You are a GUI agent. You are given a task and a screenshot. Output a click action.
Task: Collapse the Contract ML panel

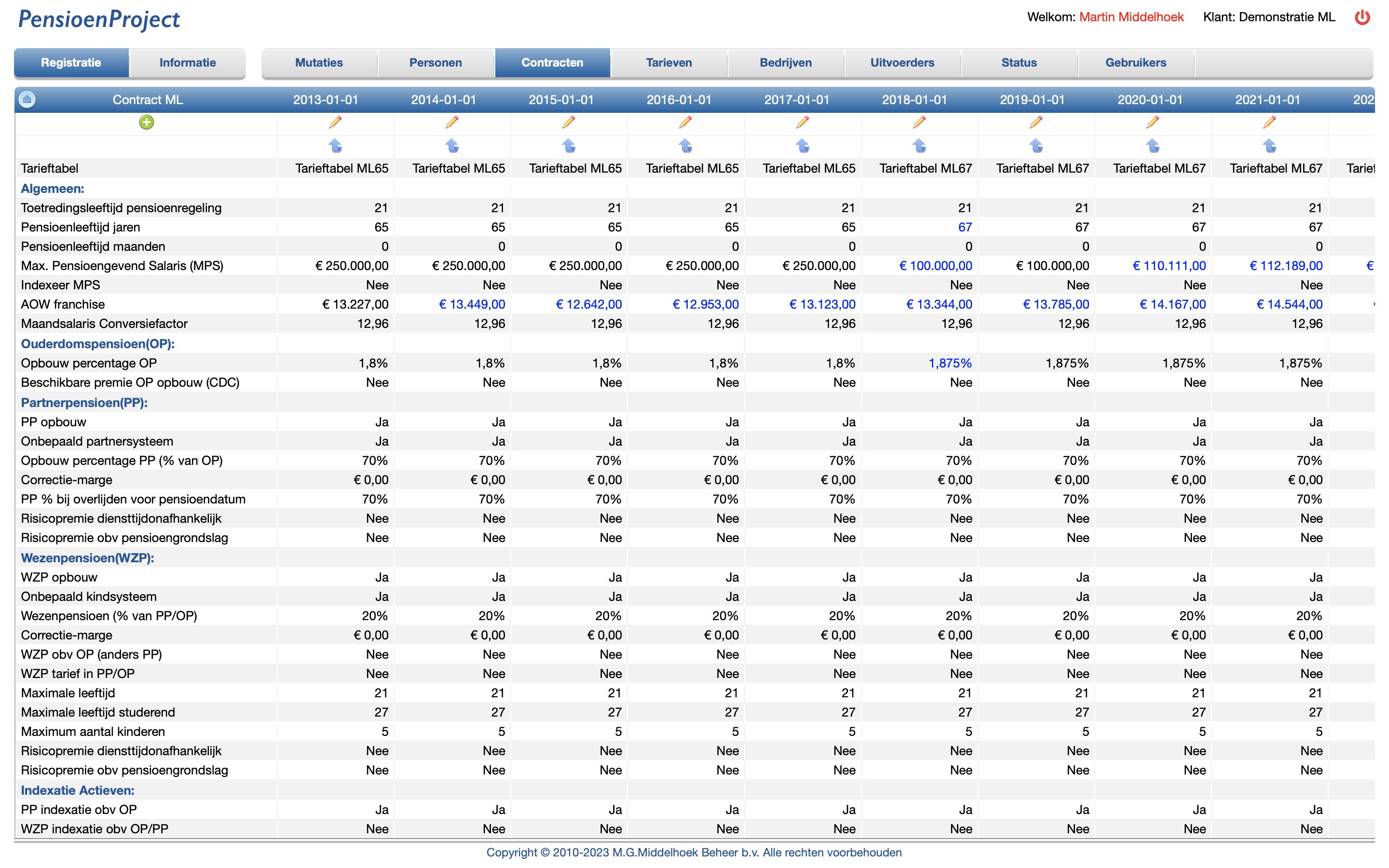tap(27, 99)
